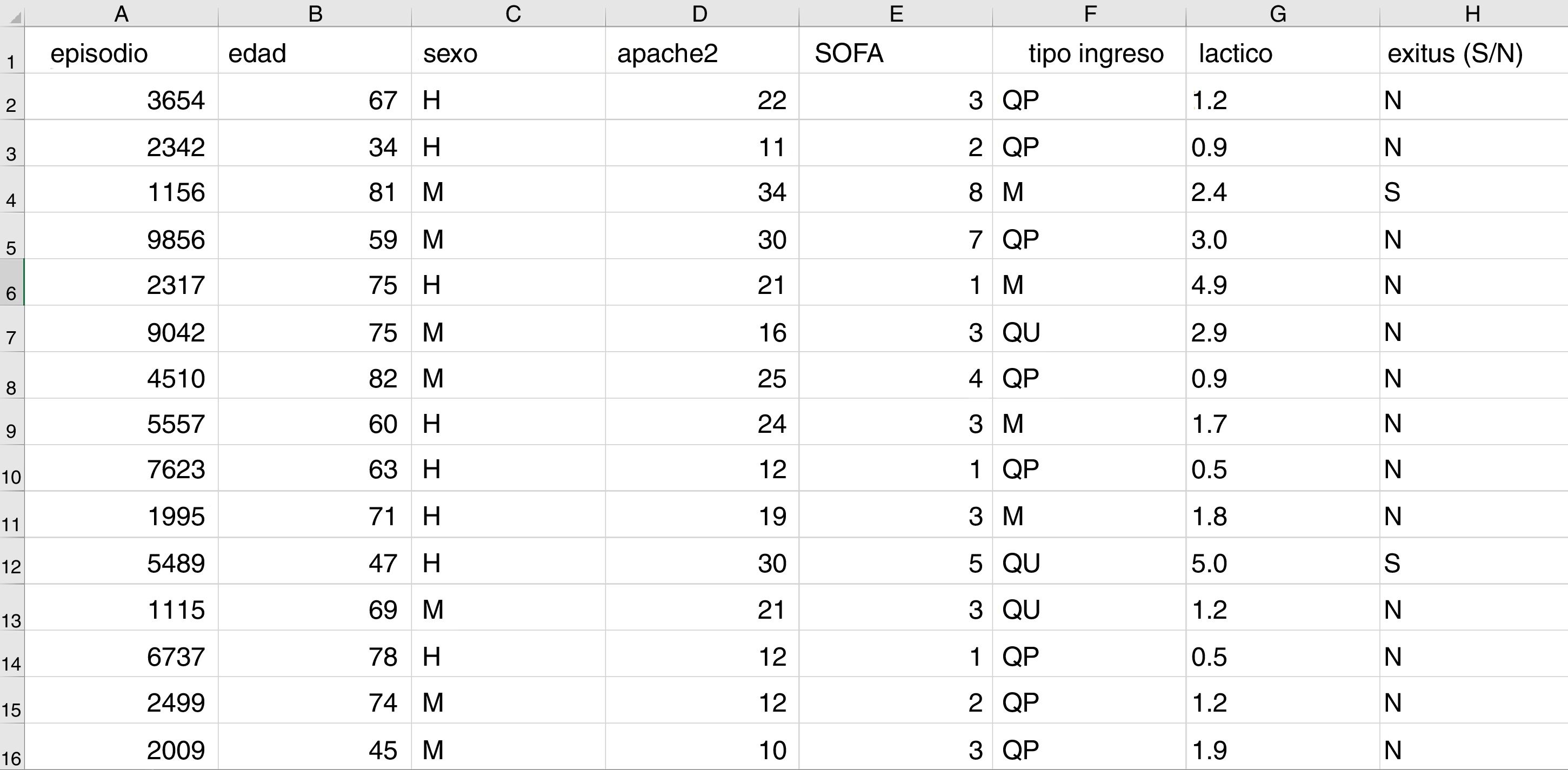
Task: Select apache2 cell containing 34
Action: tap(702, 192)
